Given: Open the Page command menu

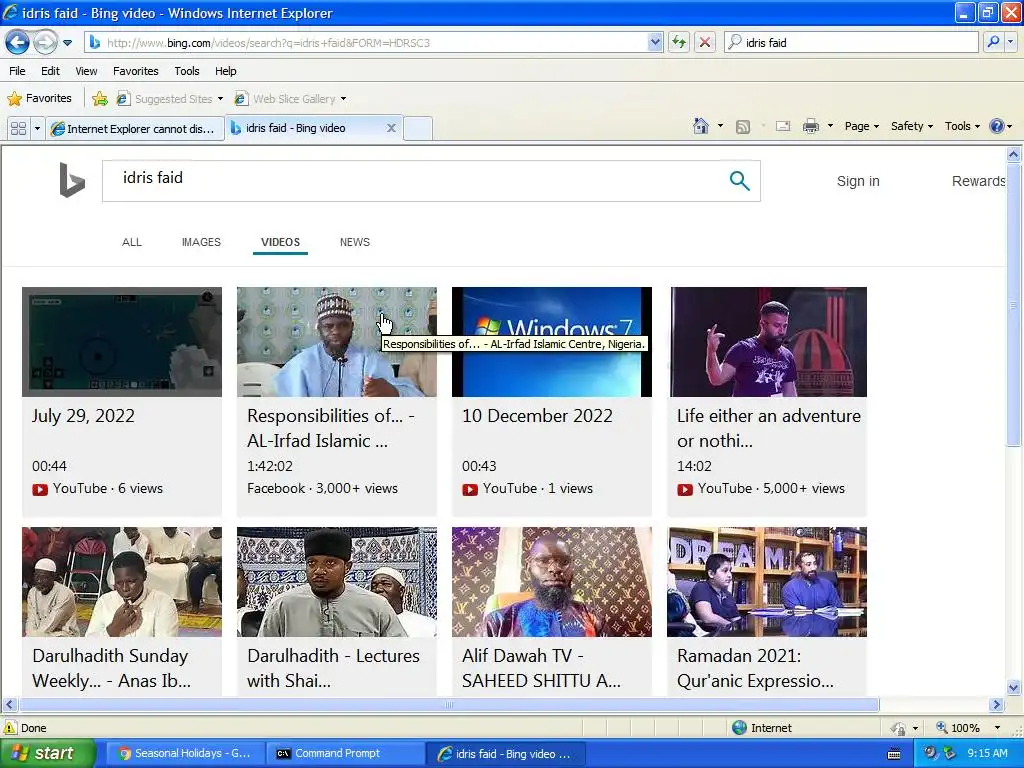Looking at the screenshot, I should 861,126.
